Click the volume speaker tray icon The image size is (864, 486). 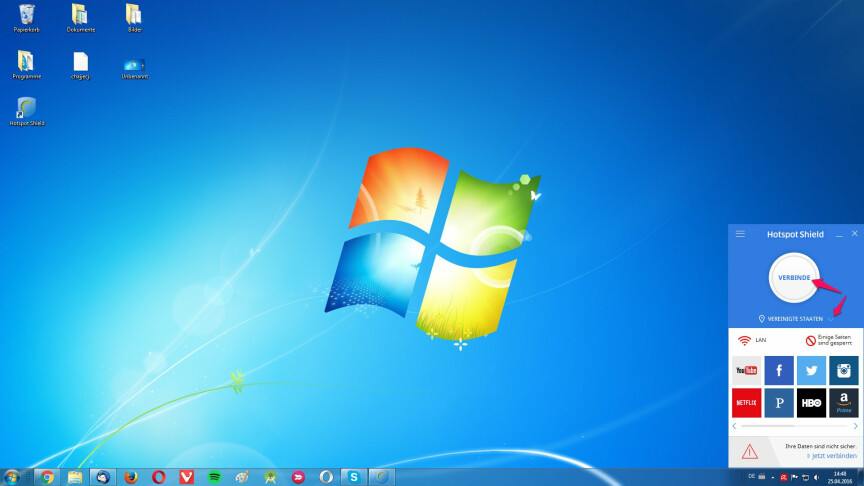click(816, 478)
